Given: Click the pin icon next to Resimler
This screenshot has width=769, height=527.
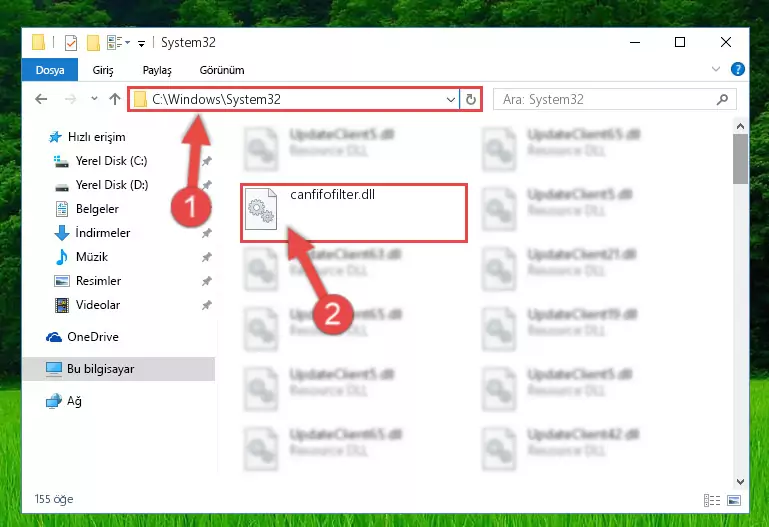Looking at the screenshot, I should 206,281.
